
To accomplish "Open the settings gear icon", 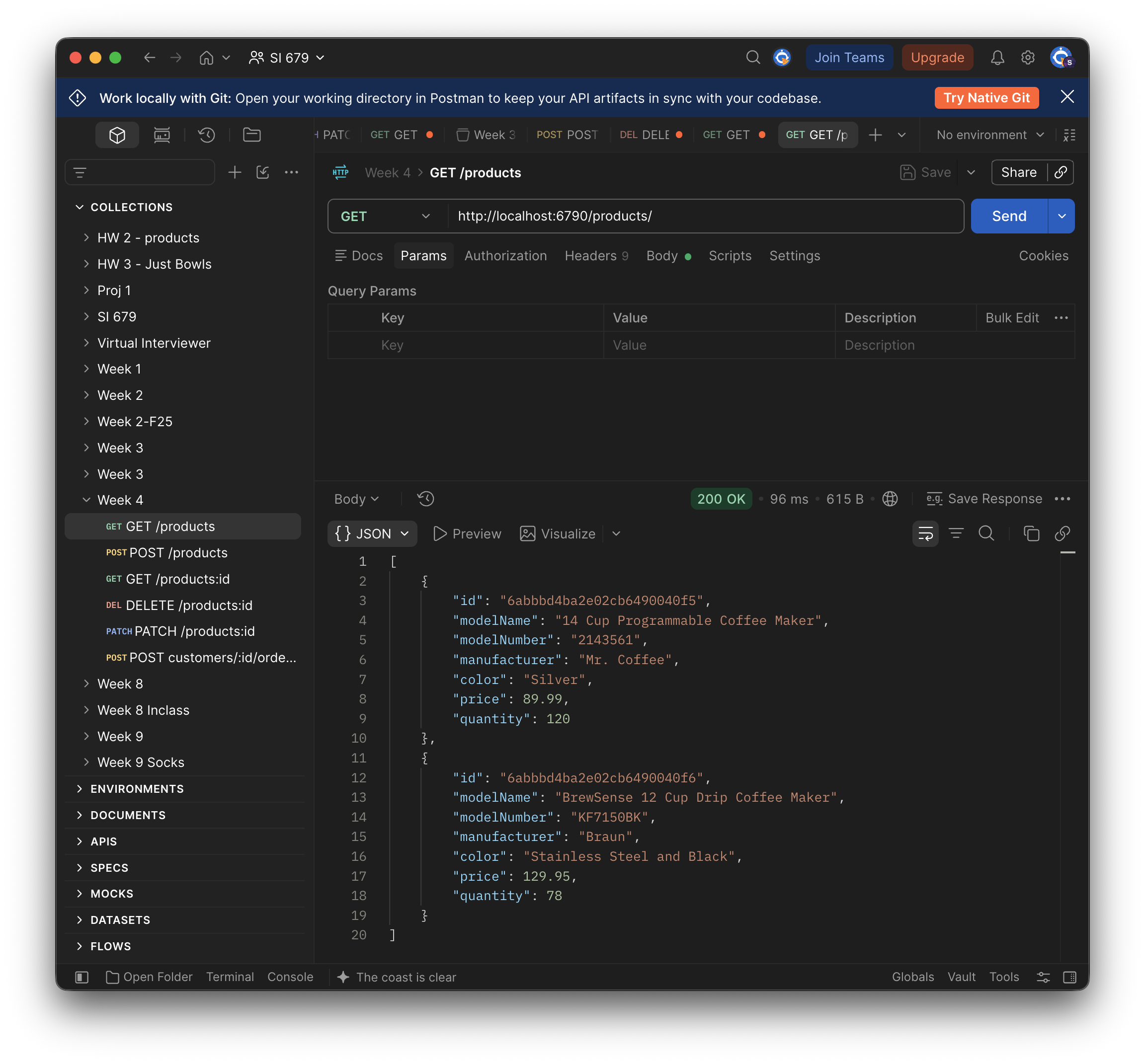I will coord(1028,58).
